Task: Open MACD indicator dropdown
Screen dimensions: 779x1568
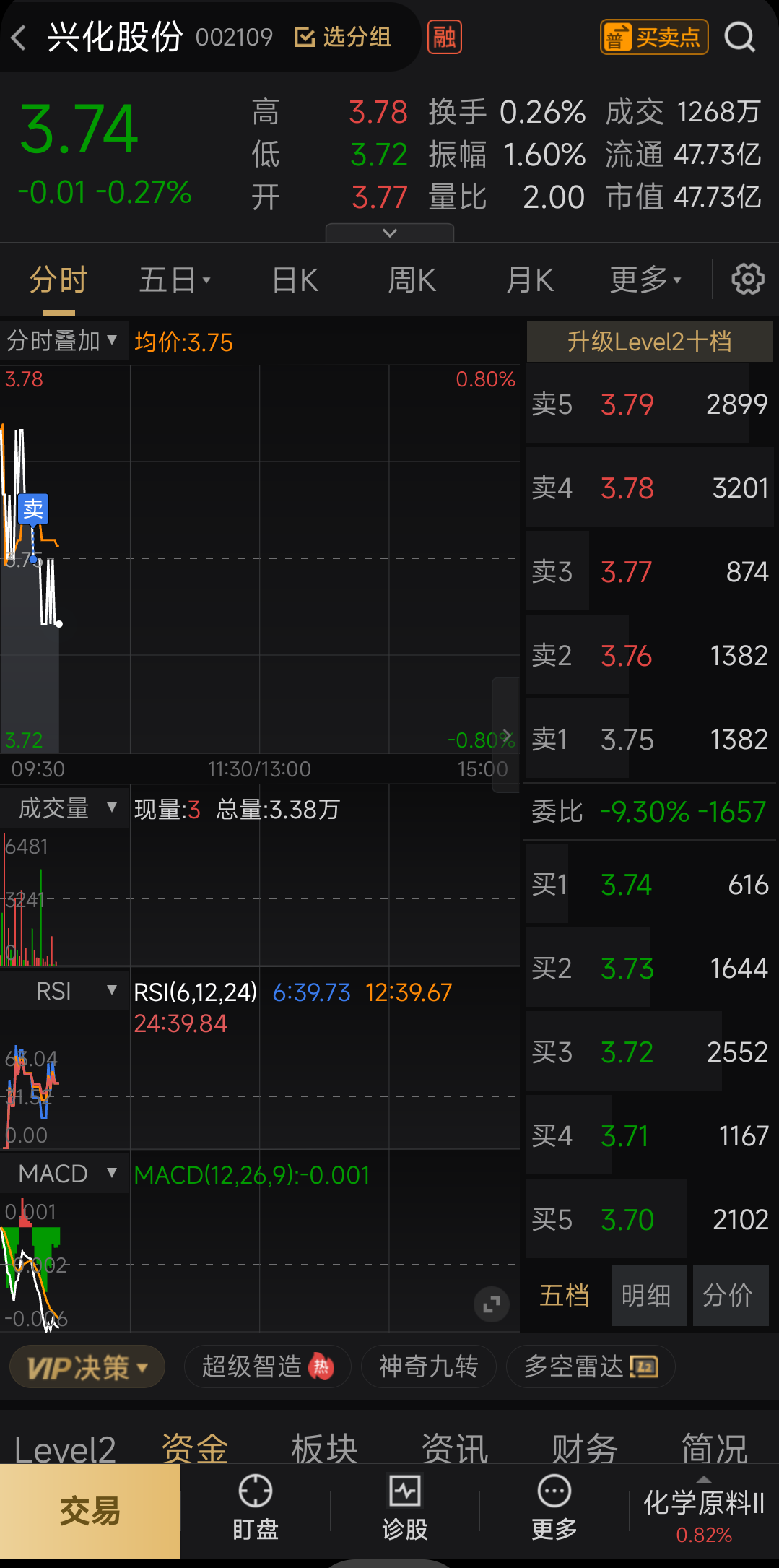Action: pos(64,1174)
